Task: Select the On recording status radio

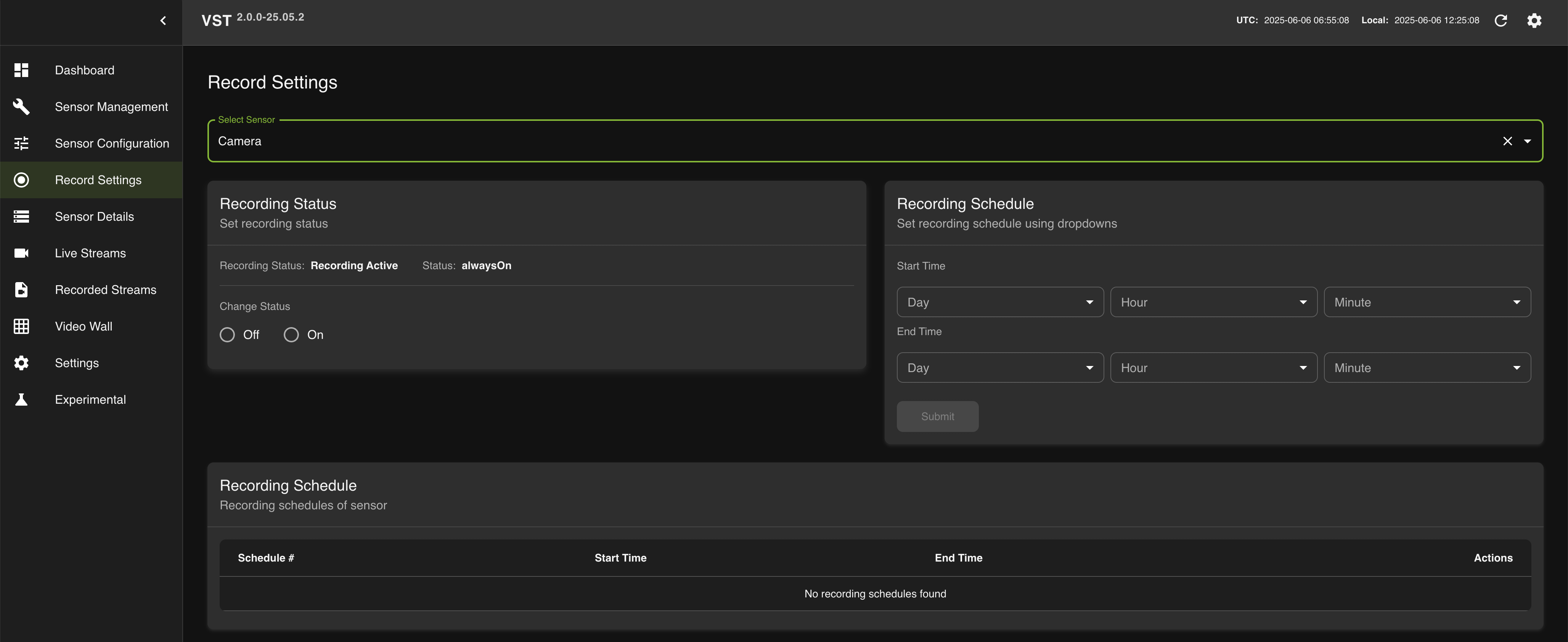Action: click(291, 335)
